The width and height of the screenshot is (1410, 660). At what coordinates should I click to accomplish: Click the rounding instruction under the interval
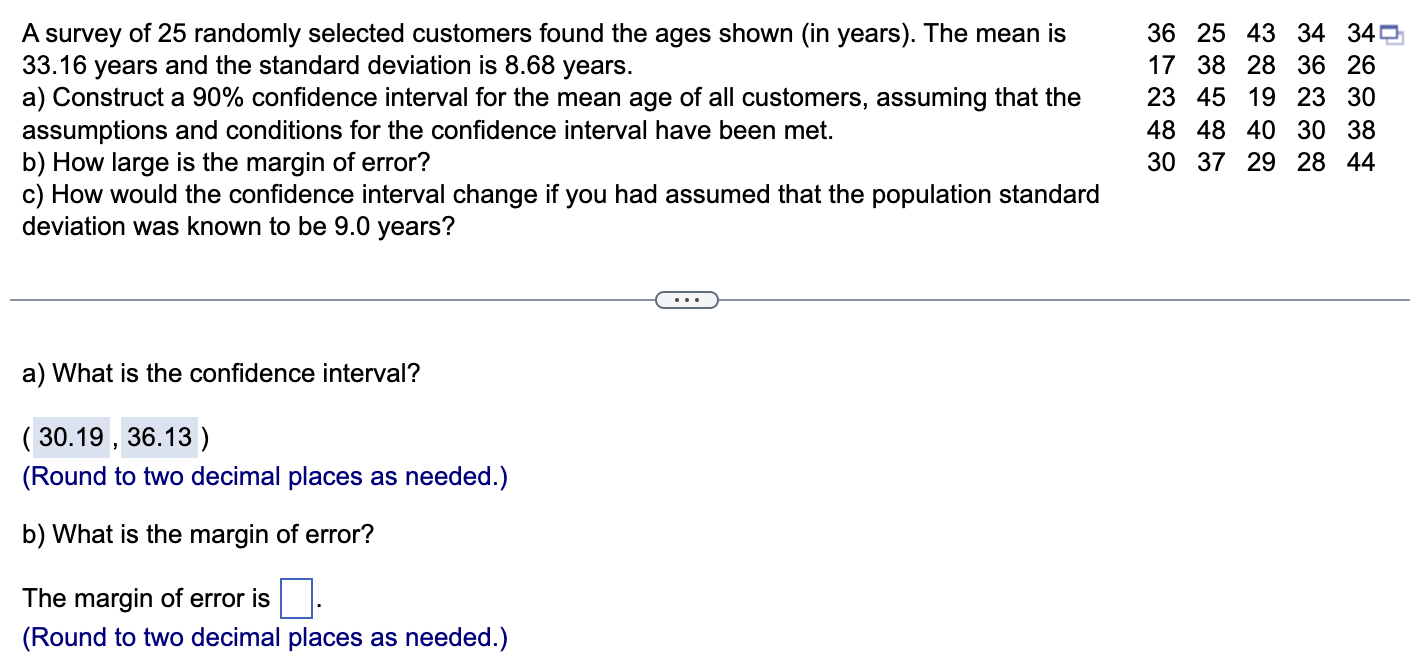pyautogui.click(x=263, y=477)
